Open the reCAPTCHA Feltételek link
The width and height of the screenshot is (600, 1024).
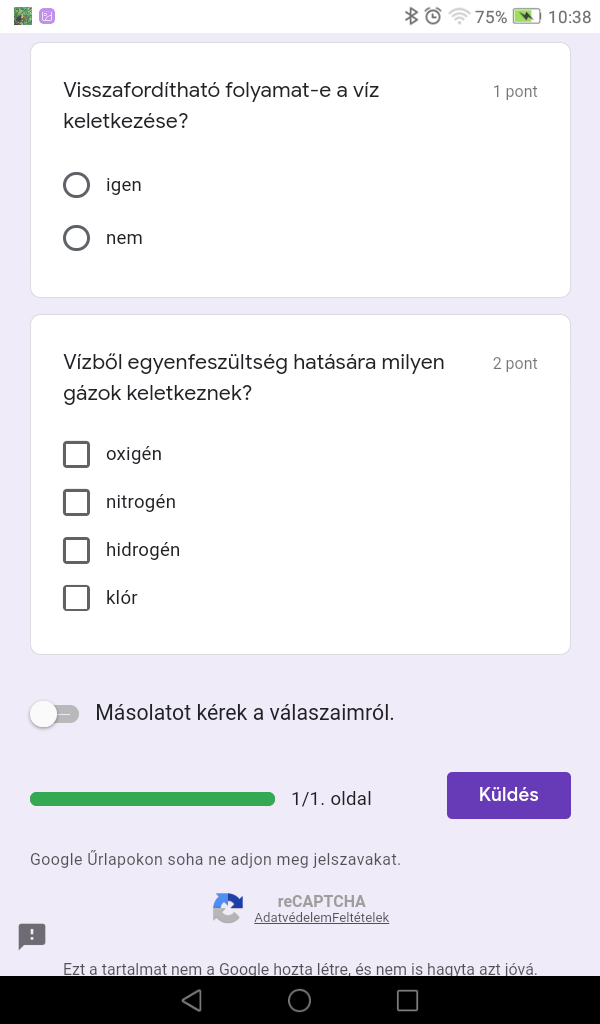[361, 918]
